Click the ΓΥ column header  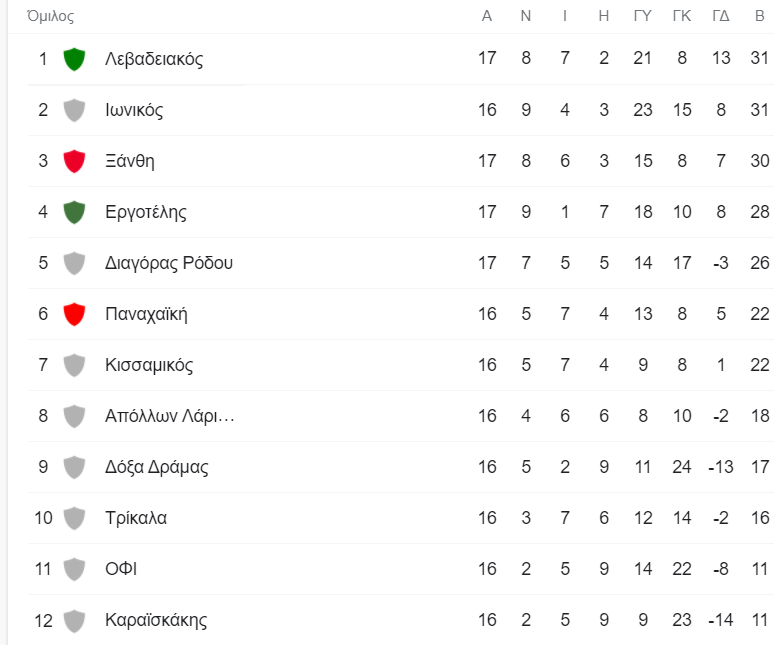(643, 16)
